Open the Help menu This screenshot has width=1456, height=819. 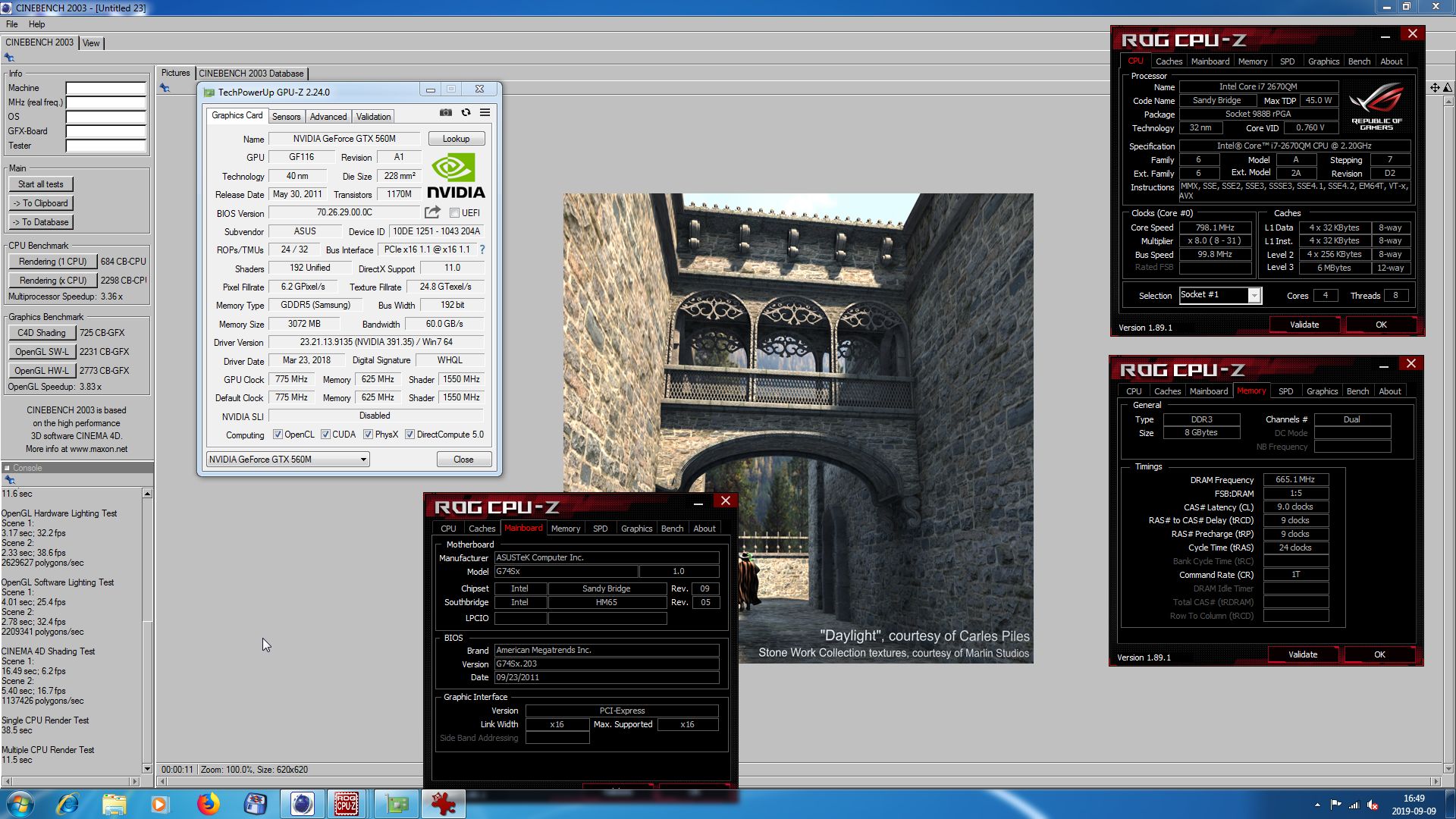click(36, 24)
